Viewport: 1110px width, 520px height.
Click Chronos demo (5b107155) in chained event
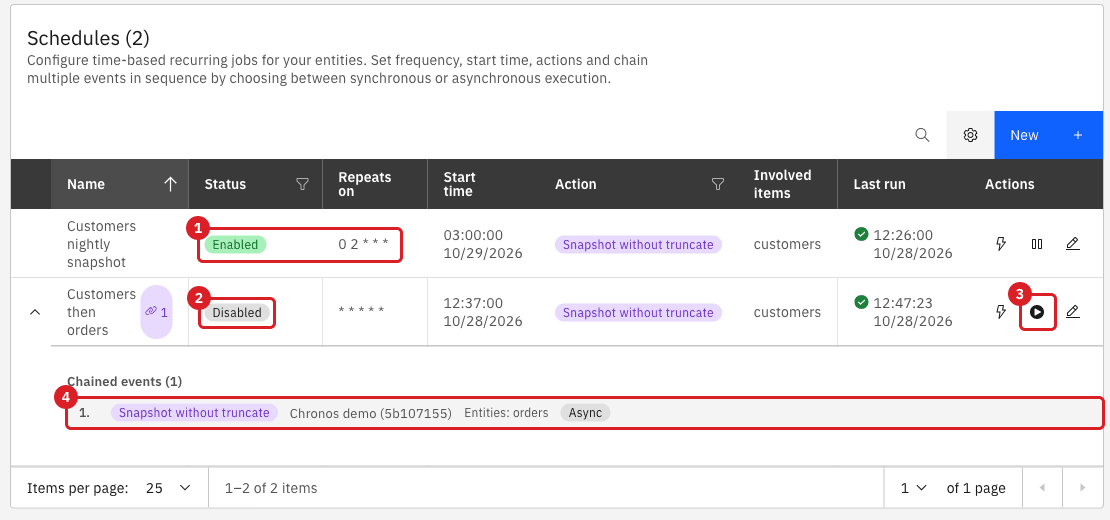coord(370,413)
